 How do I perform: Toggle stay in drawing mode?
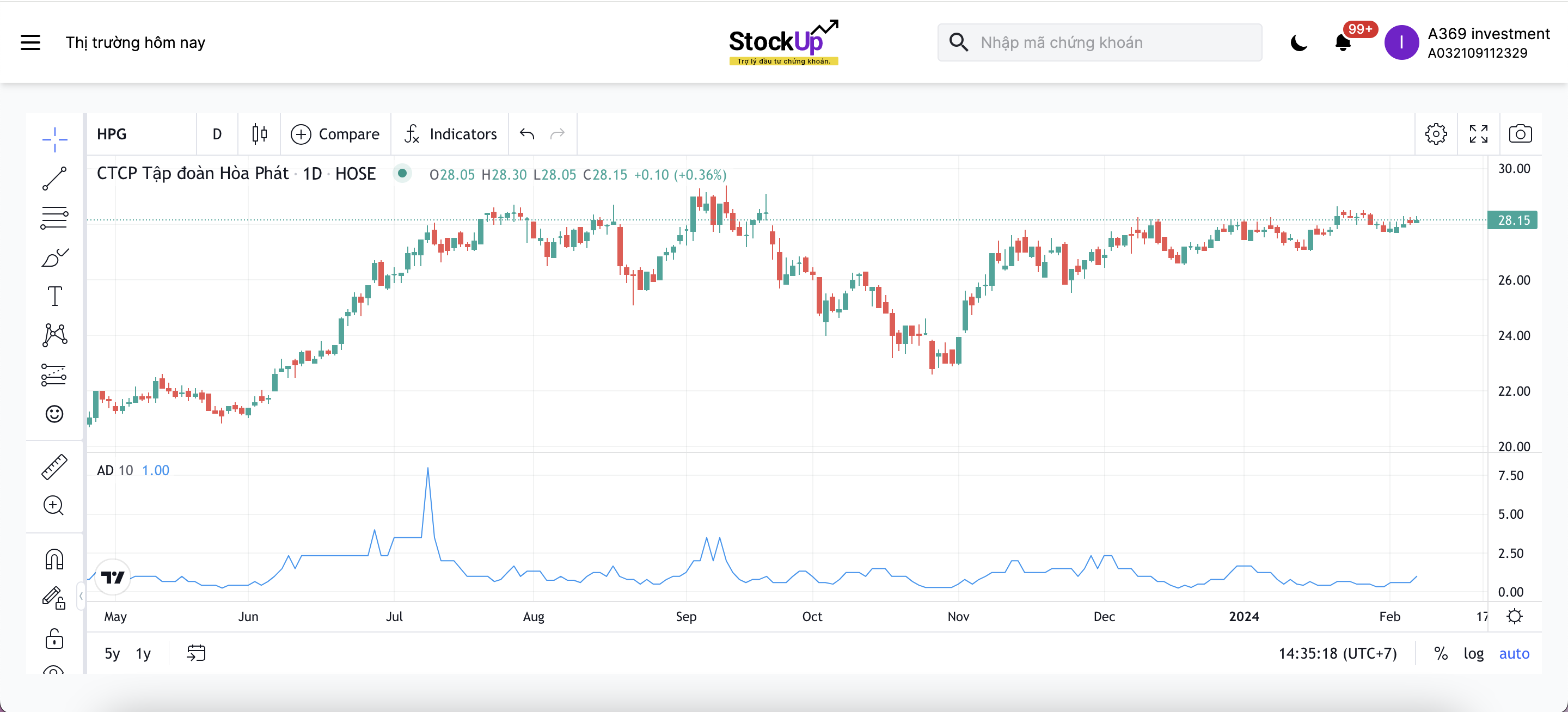click(55, 598)
